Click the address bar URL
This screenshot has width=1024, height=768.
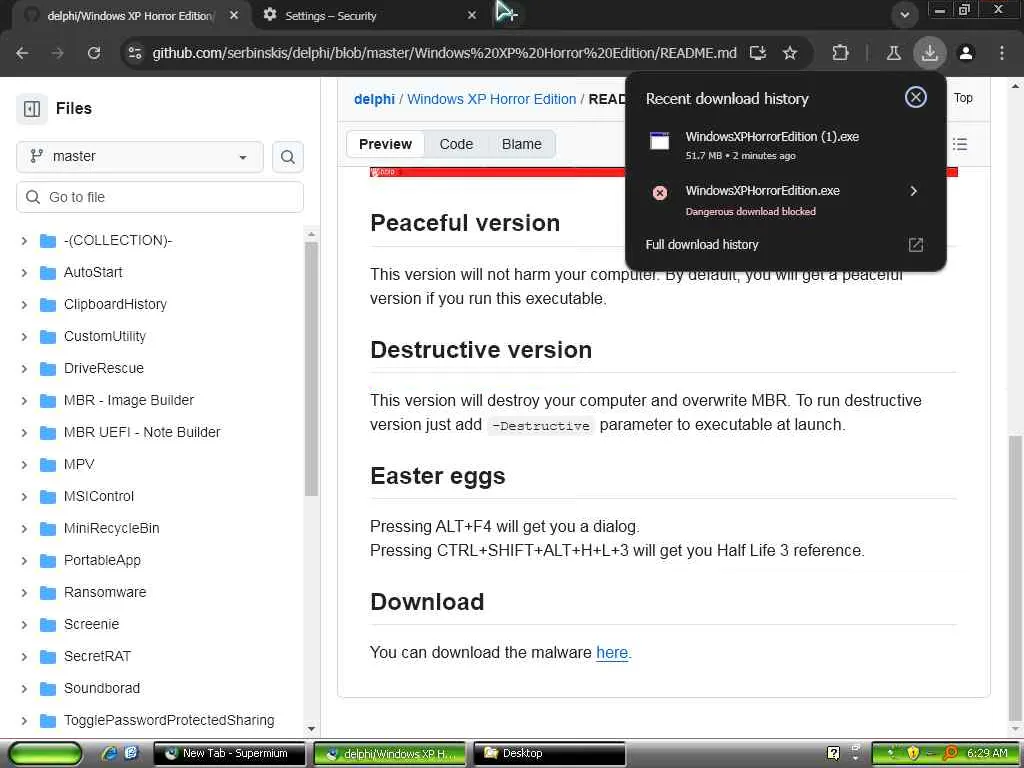(x=444, y=53)
